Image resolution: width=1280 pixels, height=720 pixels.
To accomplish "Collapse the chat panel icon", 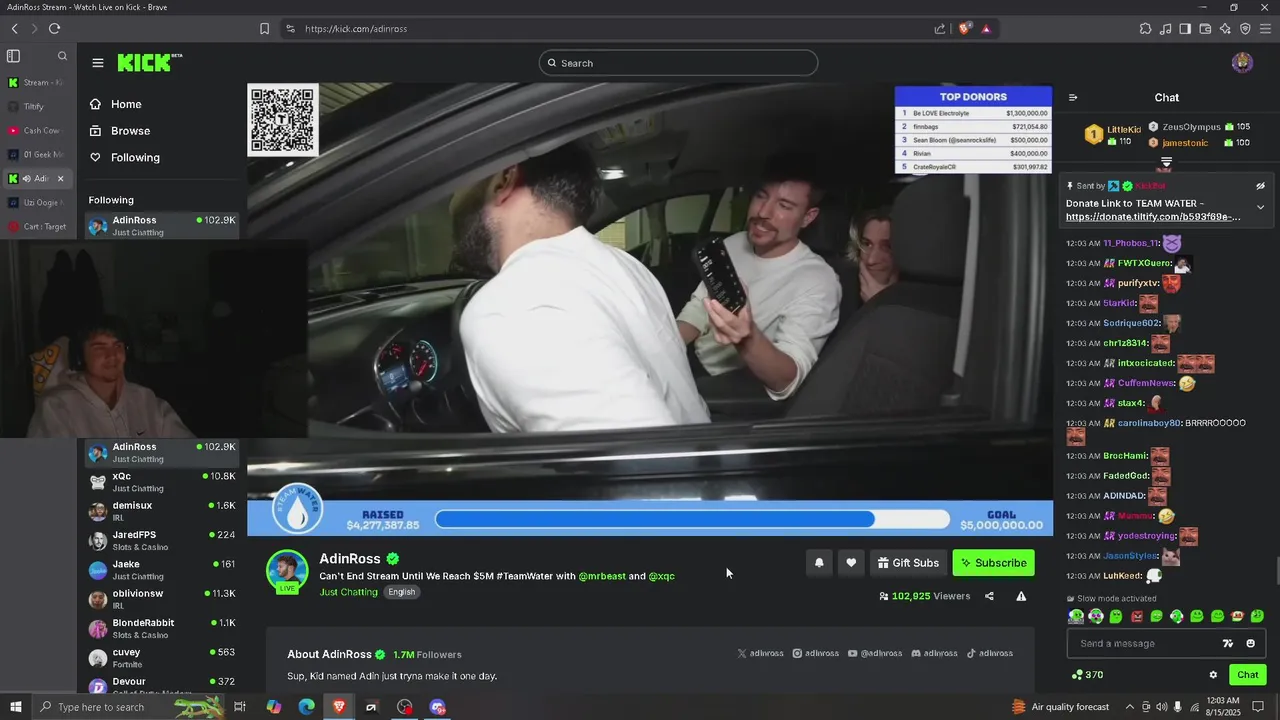I will tap(1073, 98).
